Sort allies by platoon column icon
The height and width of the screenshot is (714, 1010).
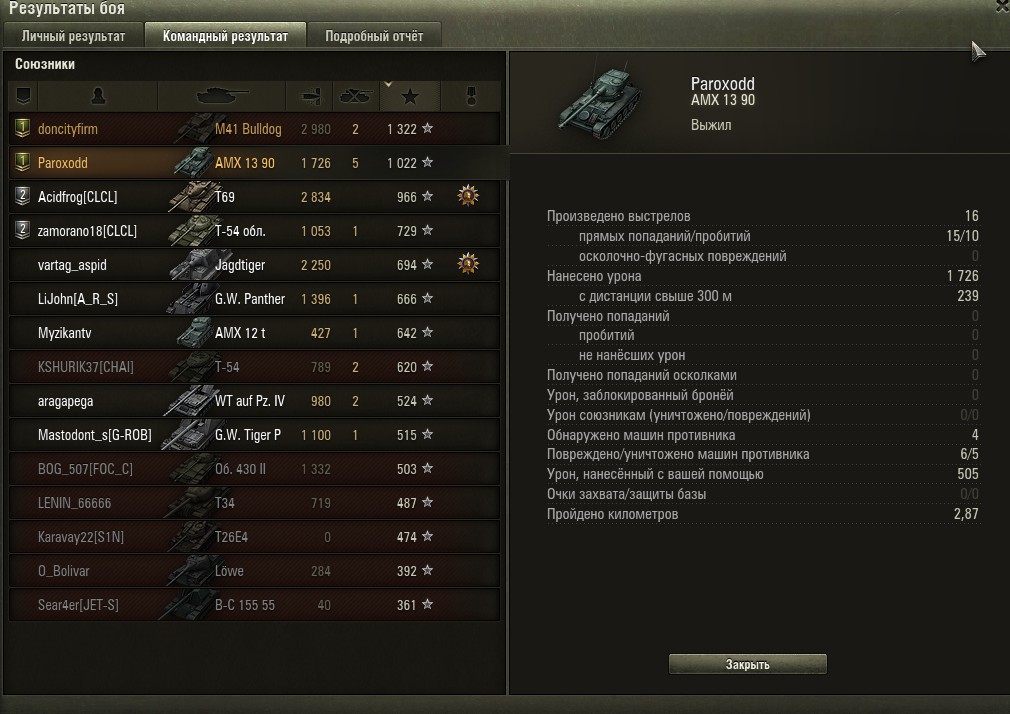(x=23, y=96)
